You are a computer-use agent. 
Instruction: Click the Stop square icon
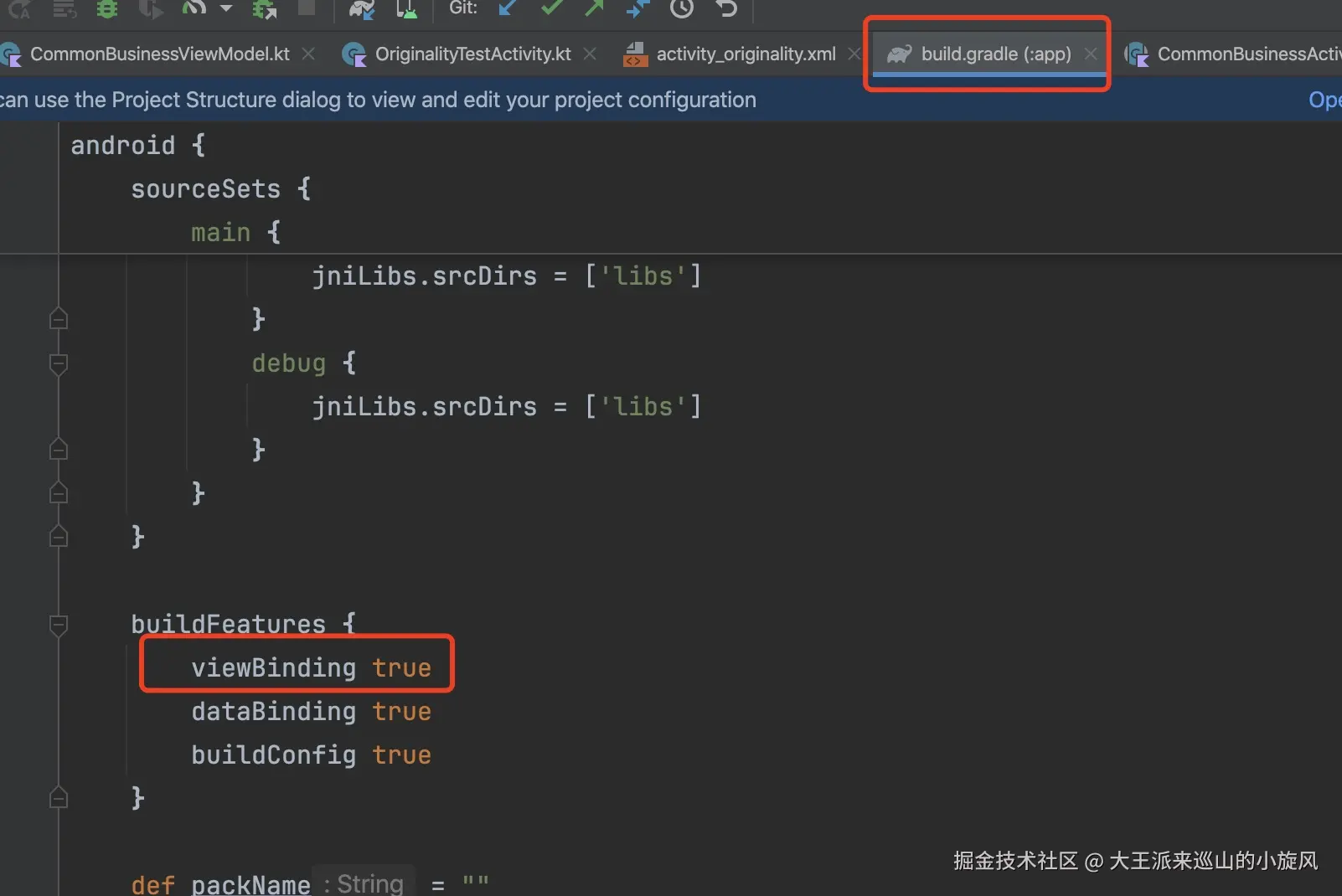pos(307,8)
